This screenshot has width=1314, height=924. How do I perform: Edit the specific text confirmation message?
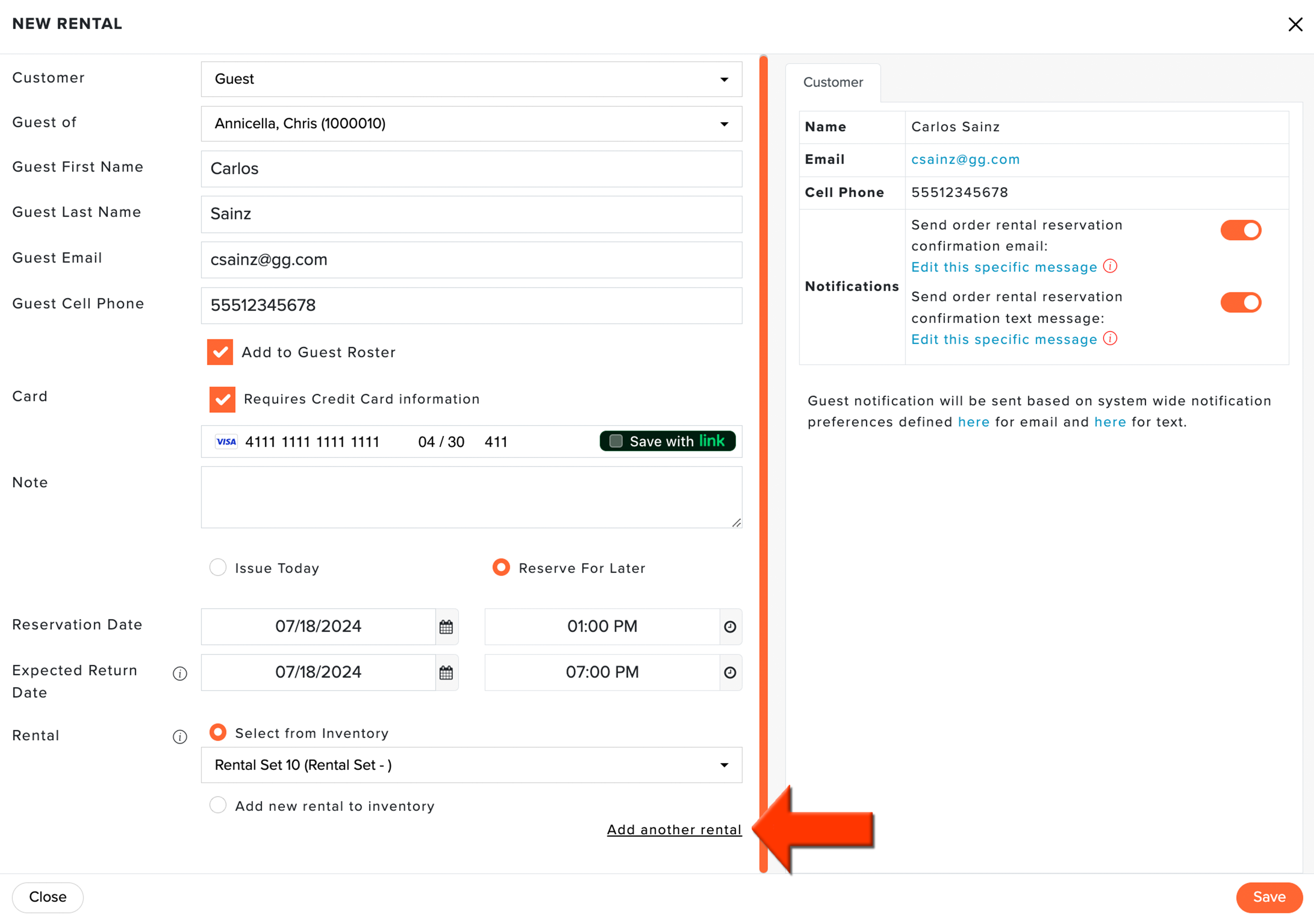coord(1004,339)
